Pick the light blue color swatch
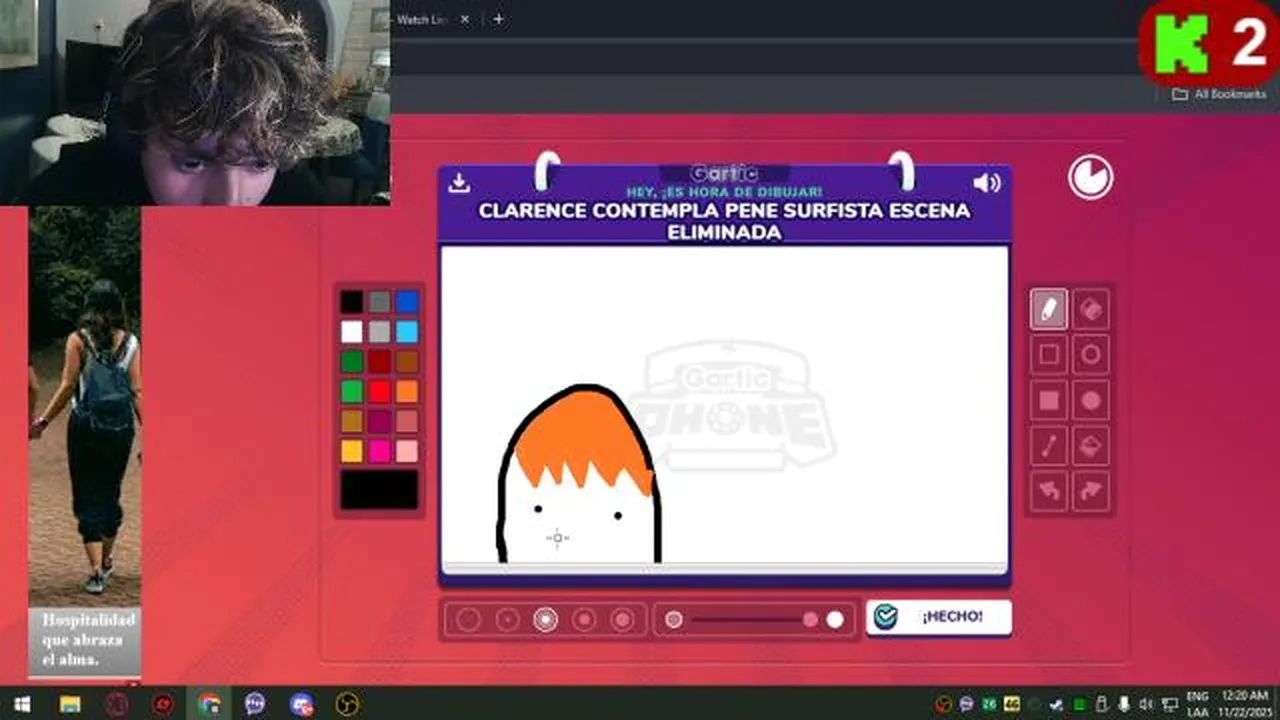 407,331
